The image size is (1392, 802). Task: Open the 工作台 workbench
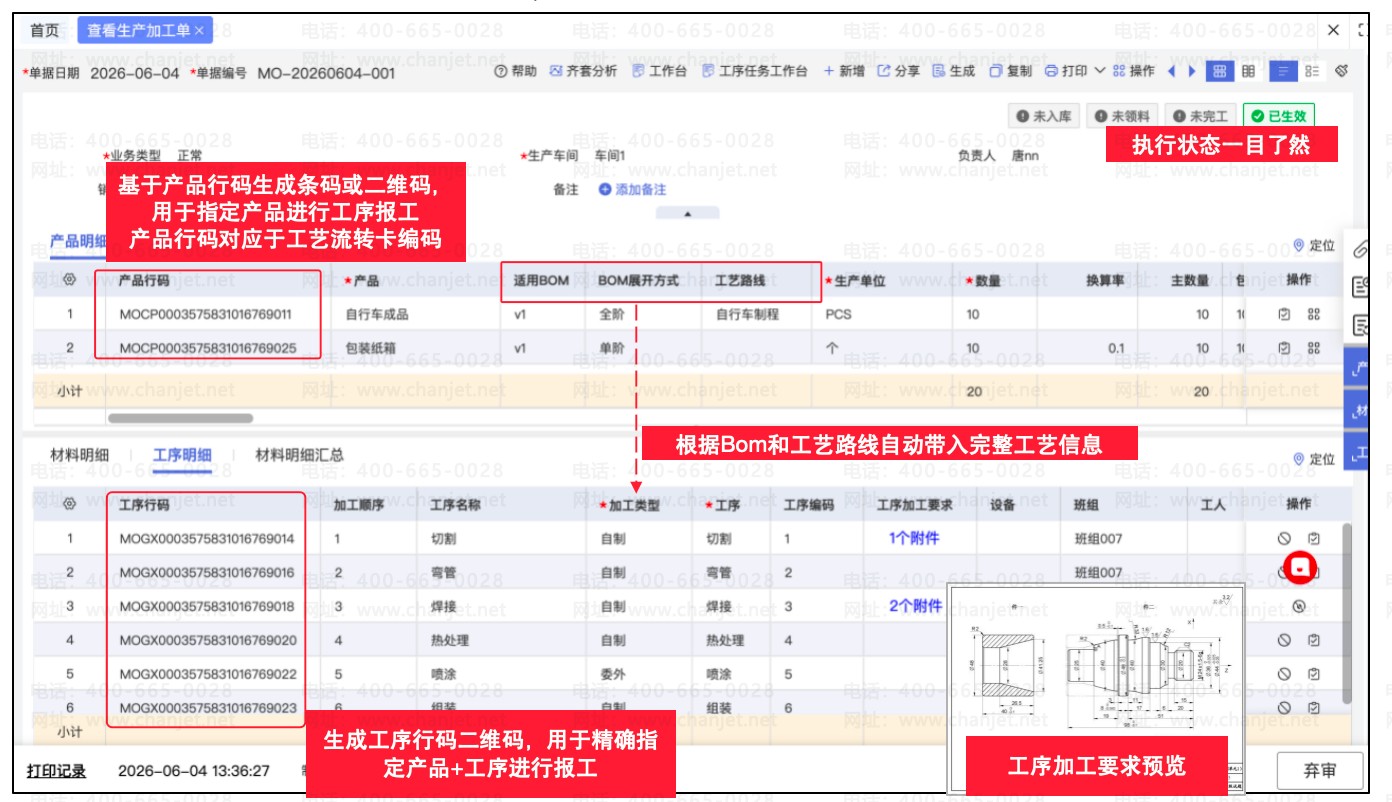point(659,72)
